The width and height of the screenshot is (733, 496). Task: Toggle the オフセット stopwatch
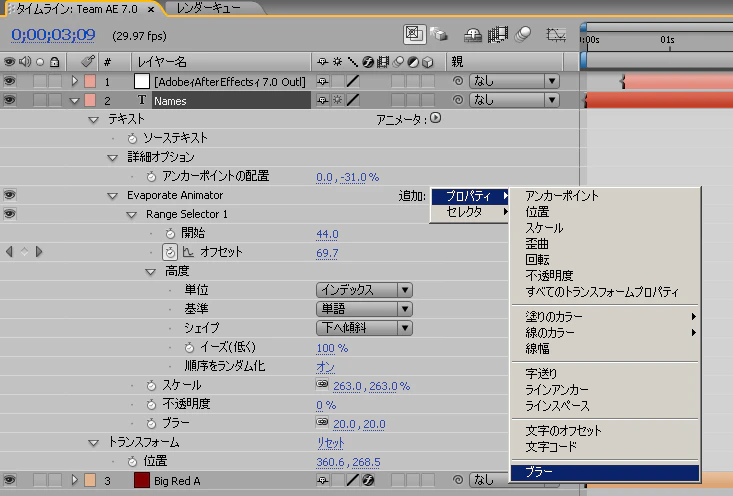pos(170,252)
